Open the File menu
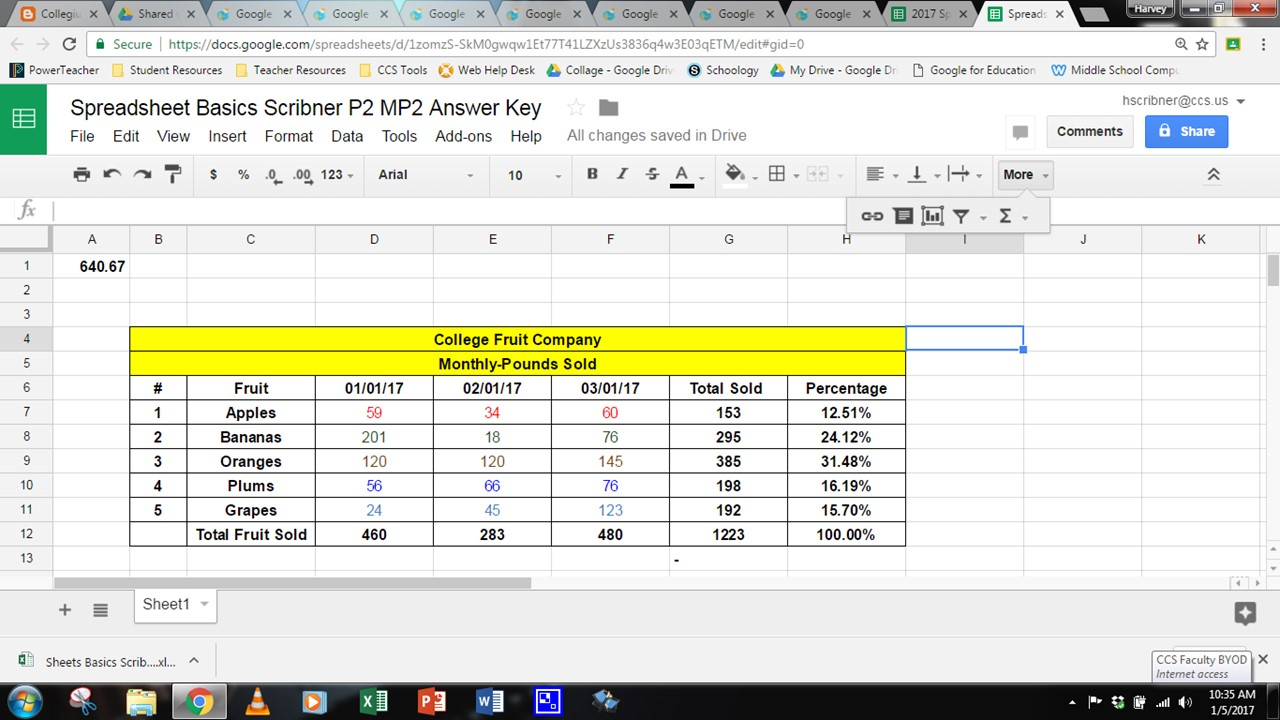1280x720 pixels. coord(82,136)
